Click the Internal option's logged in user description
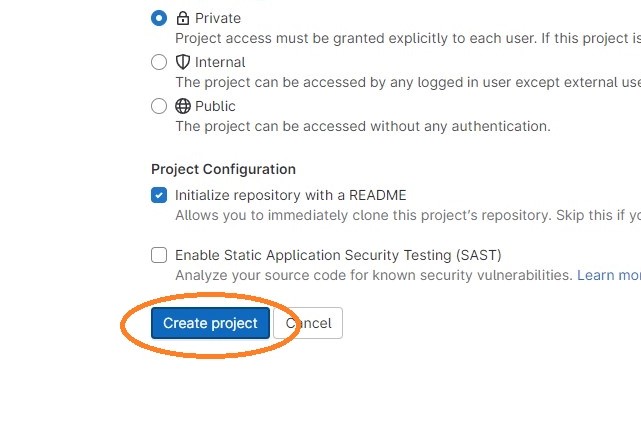 click(408, 83)
